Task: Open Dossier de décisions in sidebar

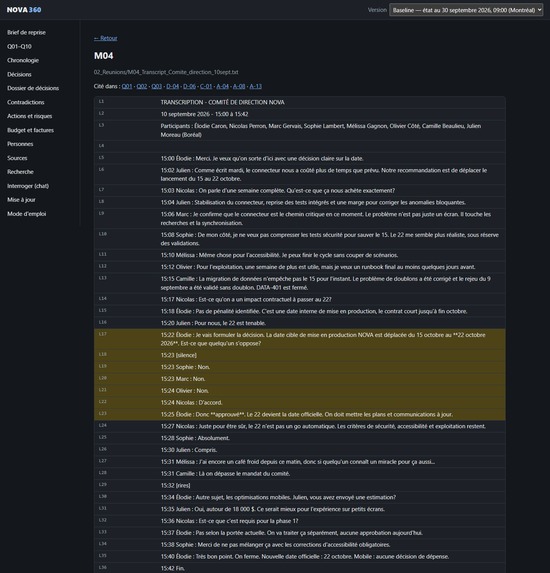Action: 33,88
